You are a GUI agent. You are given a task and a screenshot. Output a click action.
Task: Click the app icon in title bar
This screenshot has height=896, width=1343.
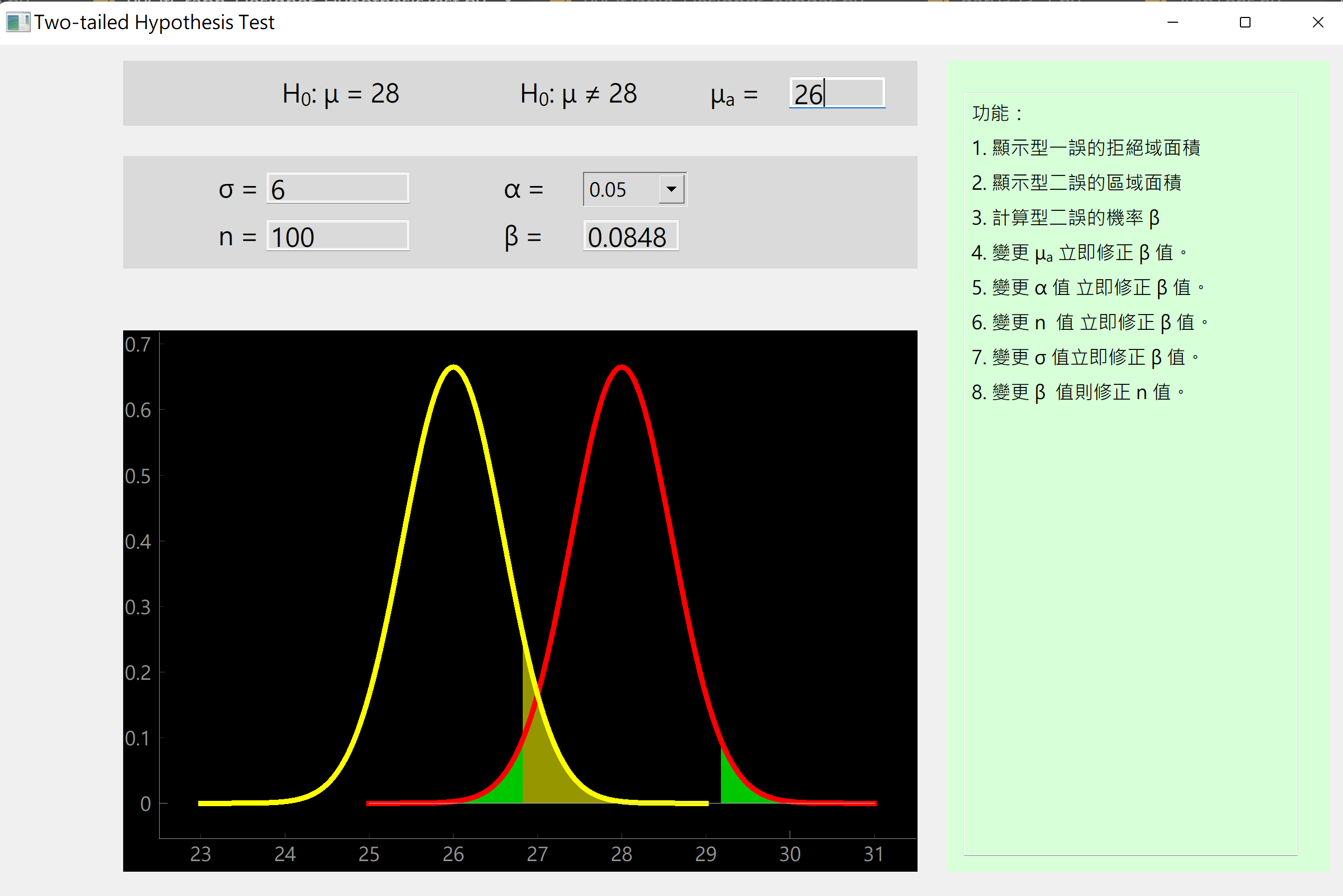(x=18, y=22)
